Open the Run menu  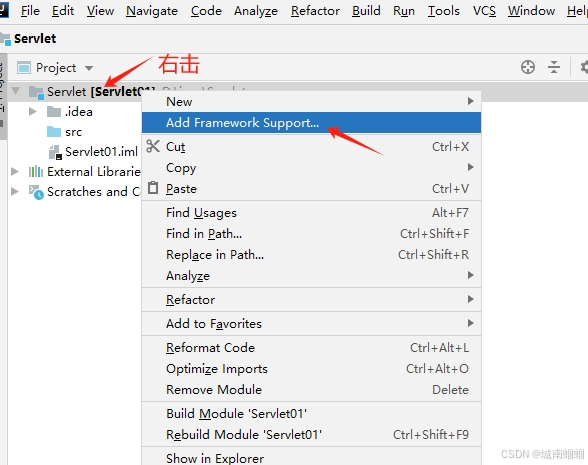[x=404, y=11]
